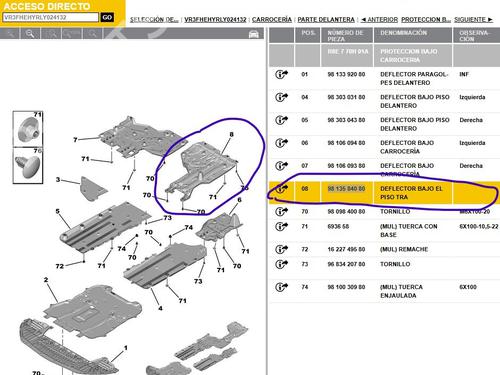Viewport: 500px width, 375px height.
Task: Click the car icon above the diagram
Action: [254, 34]
